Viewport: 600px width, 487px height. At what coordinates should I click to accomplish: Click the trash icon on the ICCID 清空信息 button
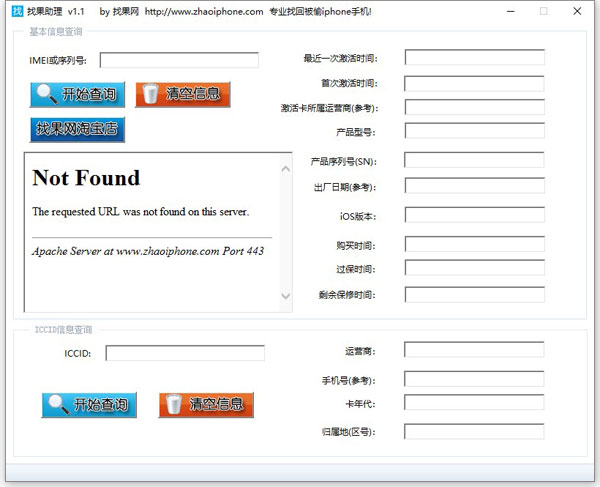click(174, 404)
